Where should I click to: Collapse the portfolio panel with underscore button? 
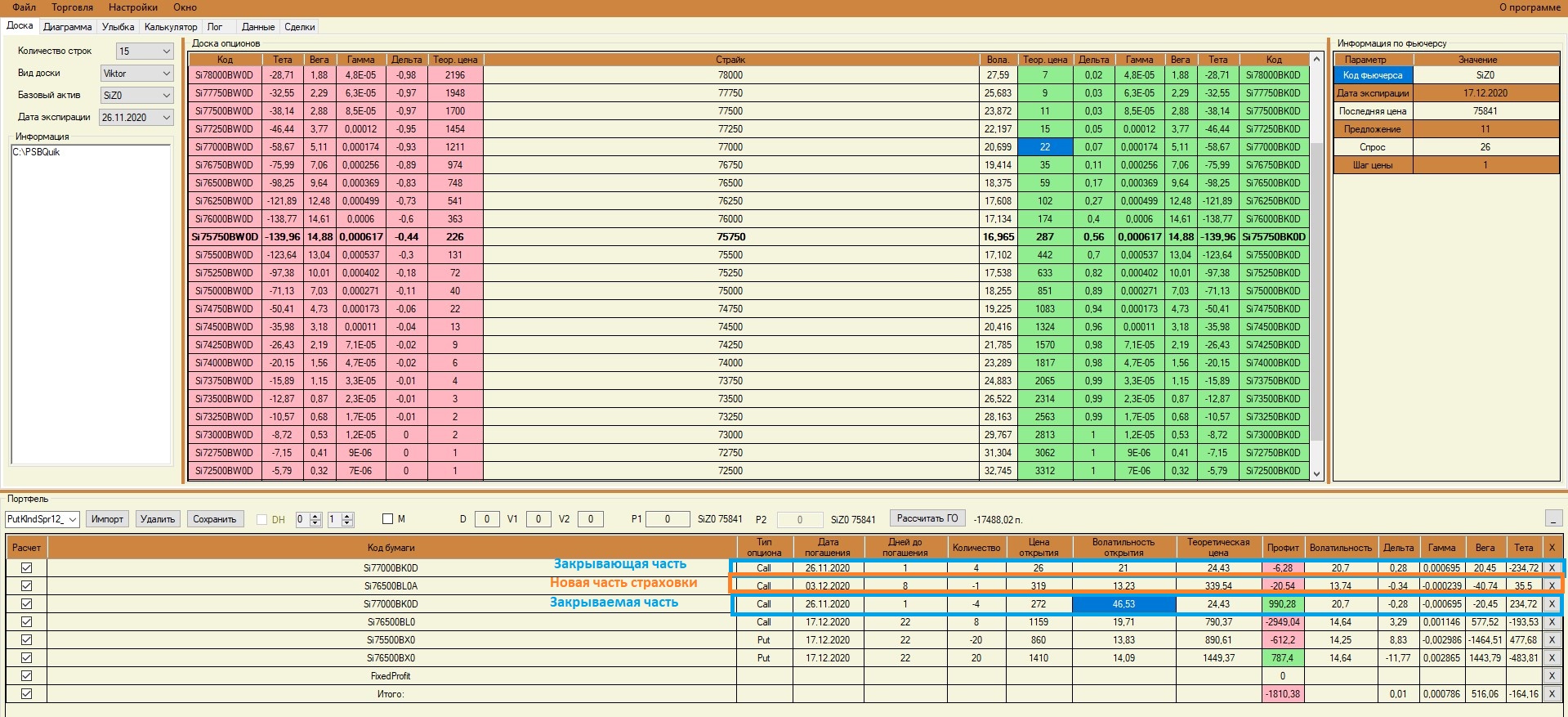click(x=1554, y=518)
